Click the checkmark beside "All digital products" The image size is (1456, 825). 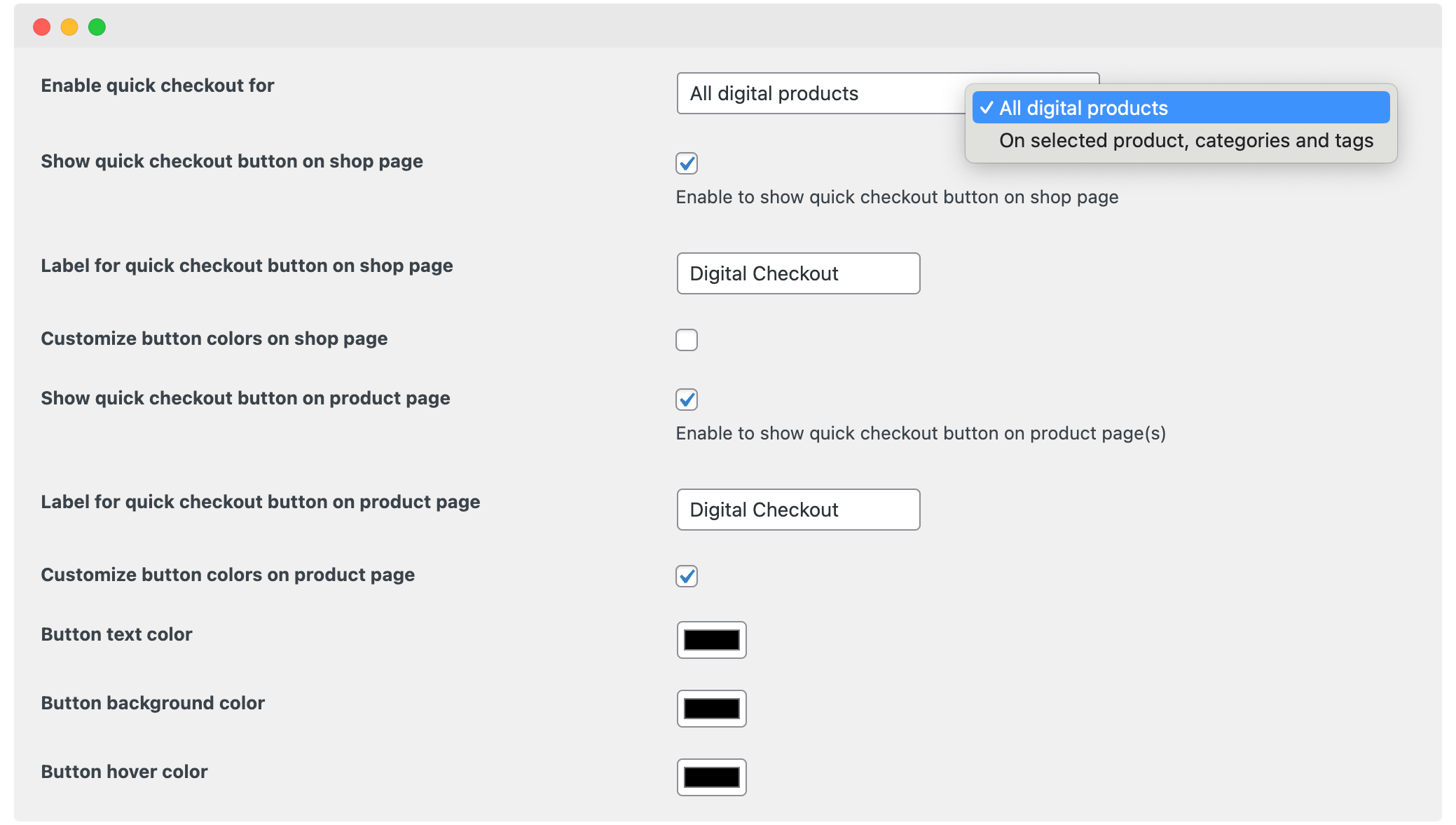coord(987,107)
